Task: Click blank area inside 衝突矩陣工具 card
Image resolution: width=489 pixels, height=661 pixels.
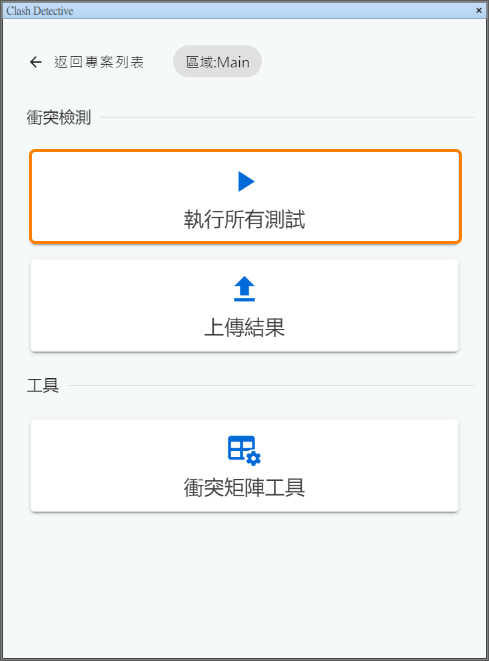Action: [x=105, y=466]
